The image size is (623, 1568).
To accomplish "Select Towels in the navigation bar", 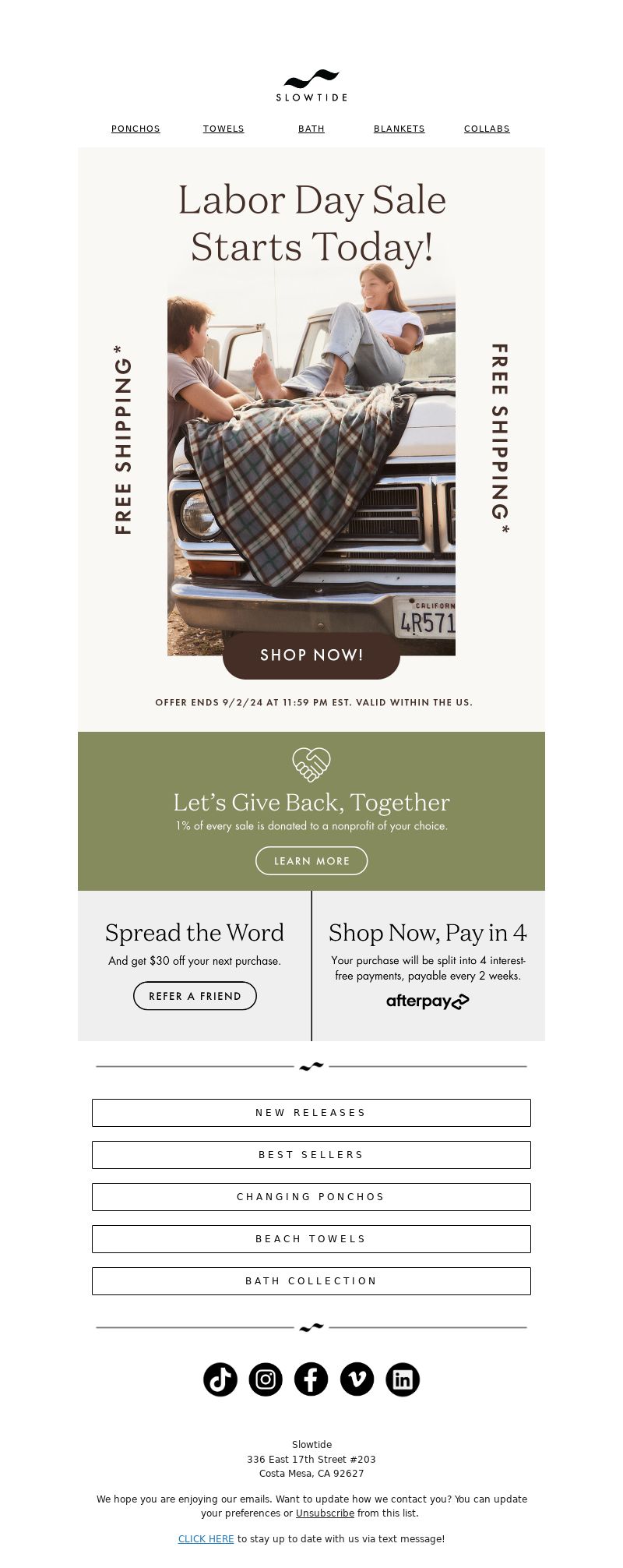I will pyautogui.click(x=224, y=129).
